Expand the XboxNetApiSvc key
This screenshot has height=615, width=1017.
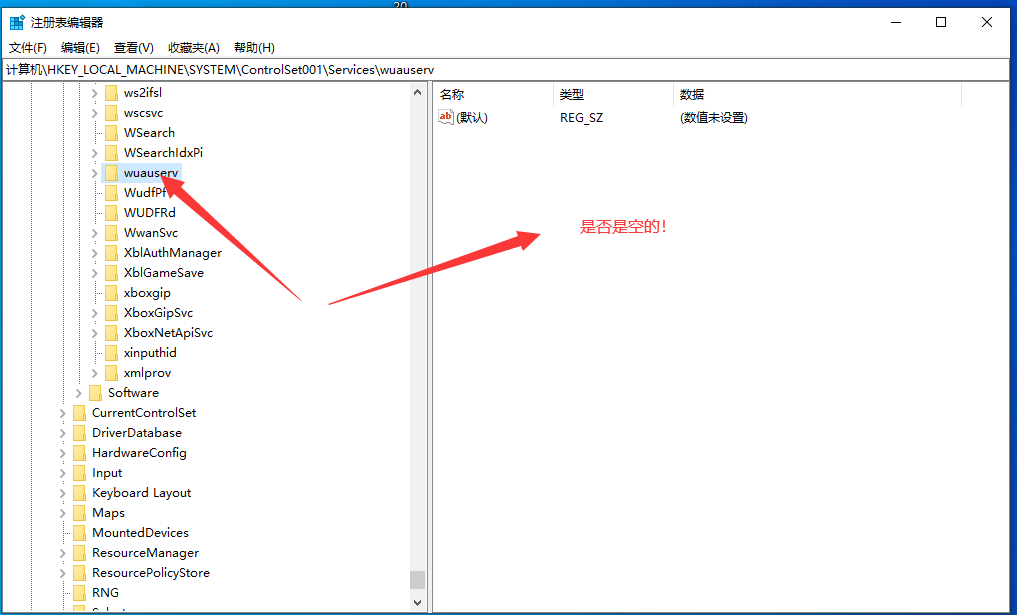(95, 333)
